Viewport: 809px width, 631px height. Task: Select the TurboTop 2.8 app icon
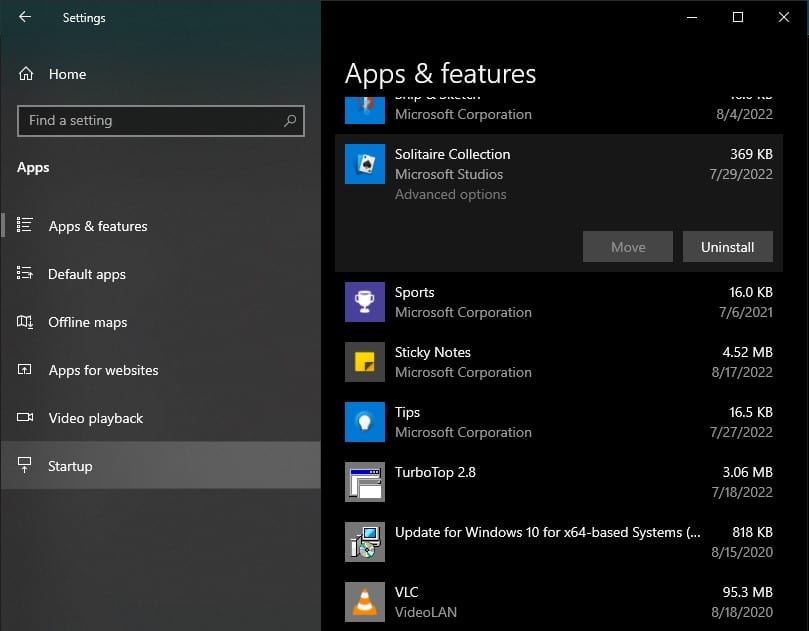[x=364, y=482]
